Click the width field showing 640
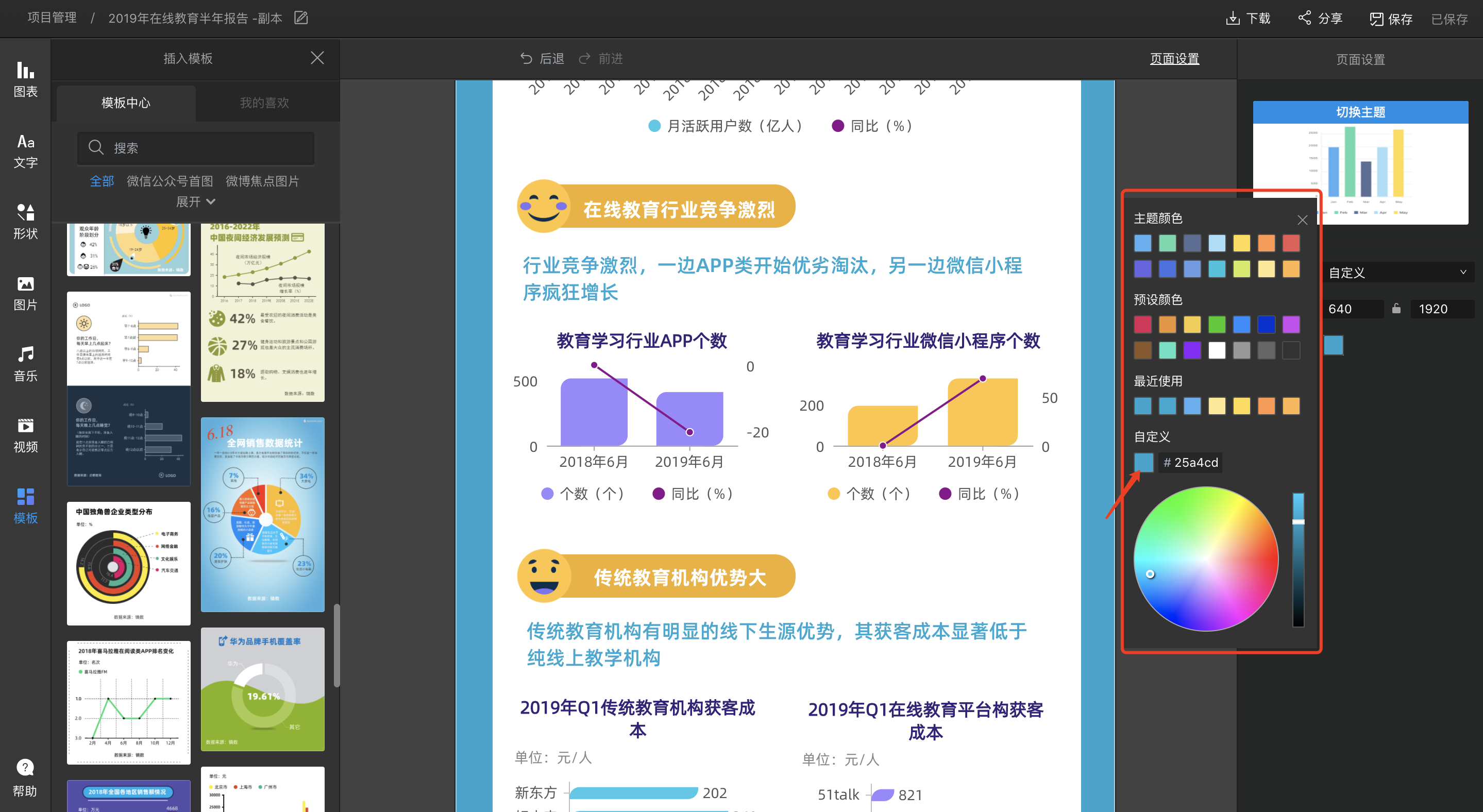Viewport: 1483px width, 812px height. 1354,309
